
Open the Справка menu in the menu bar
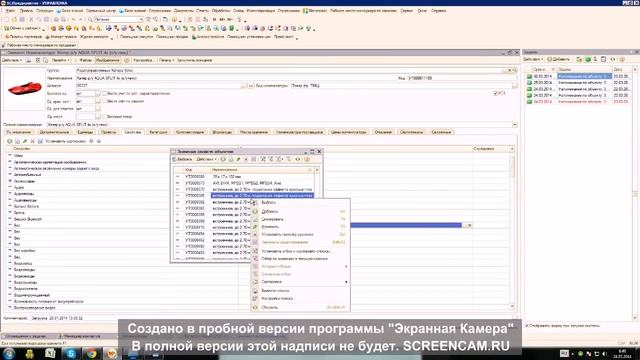[438, 11]
